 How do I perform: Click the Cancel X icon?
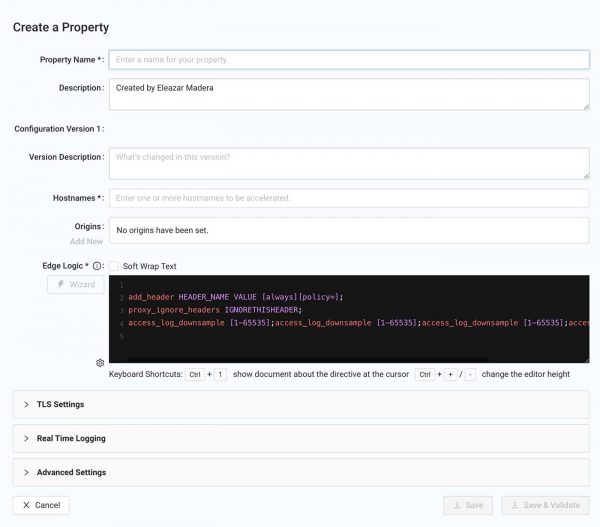(26, 505)
